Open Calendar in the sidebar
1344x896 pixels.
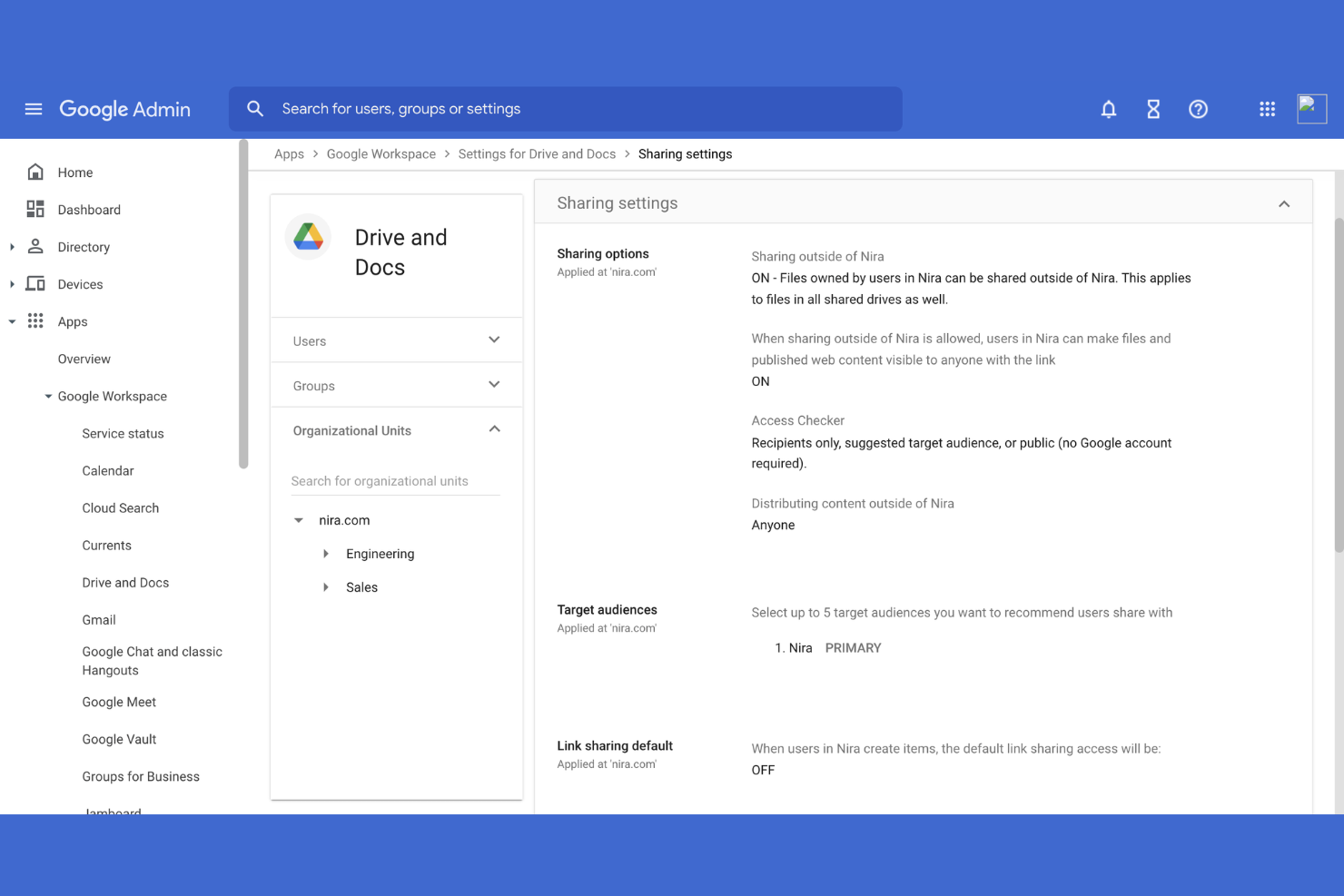[x=107, y=470]
